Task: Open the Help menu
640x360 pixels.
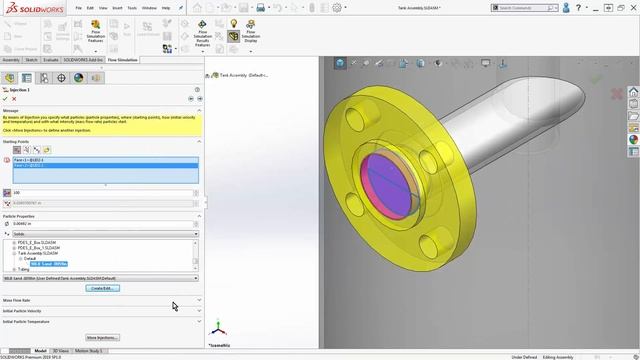Action: pos(166,8)
